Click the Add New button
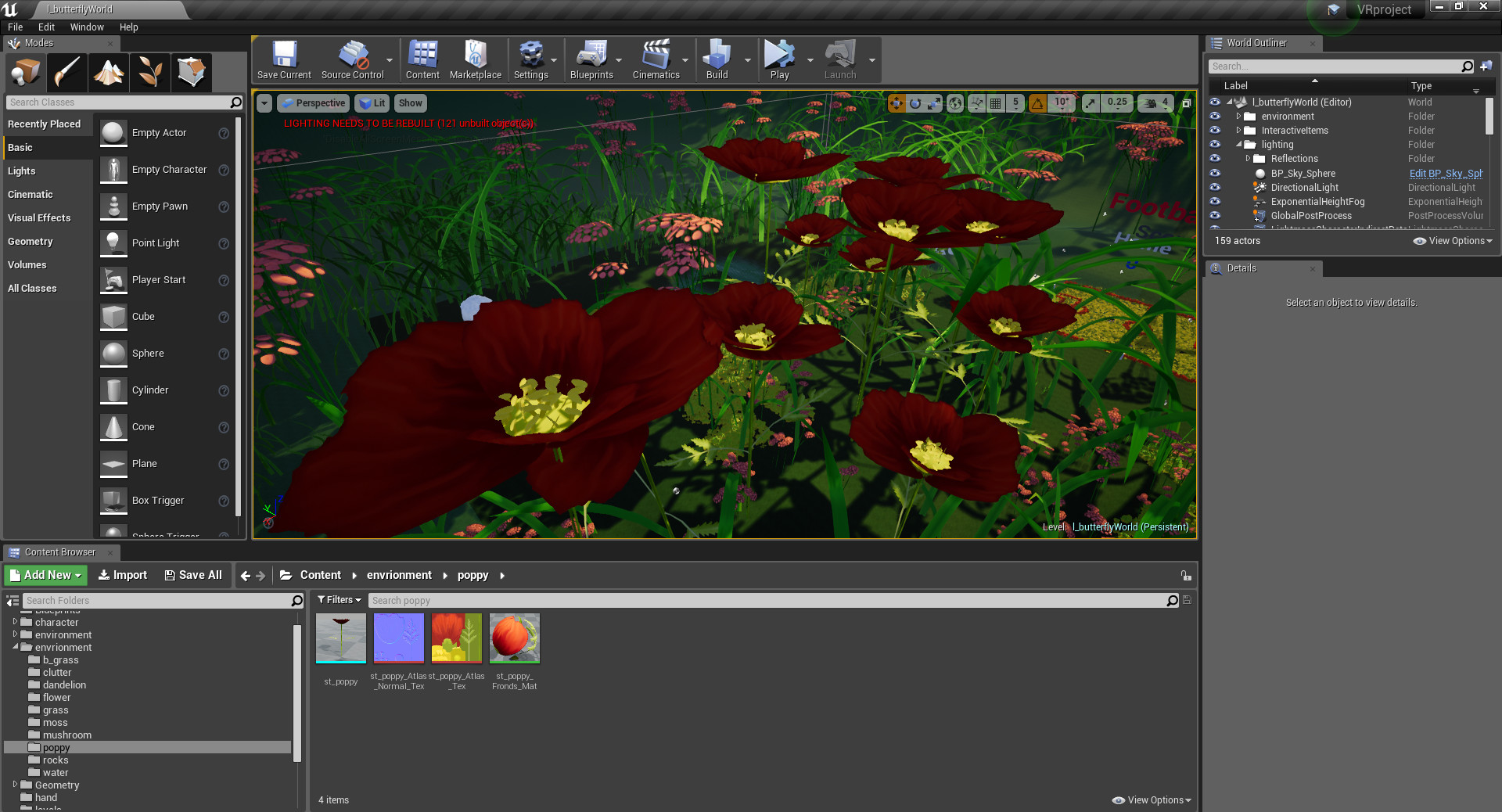The image size is (1502, 812). [x=46, y=575]
